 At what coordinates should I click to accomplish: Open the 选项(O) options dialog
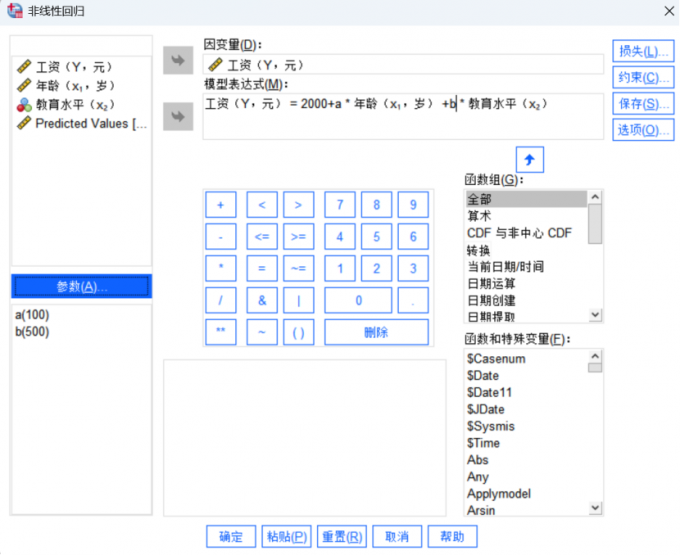click(643, 130)
